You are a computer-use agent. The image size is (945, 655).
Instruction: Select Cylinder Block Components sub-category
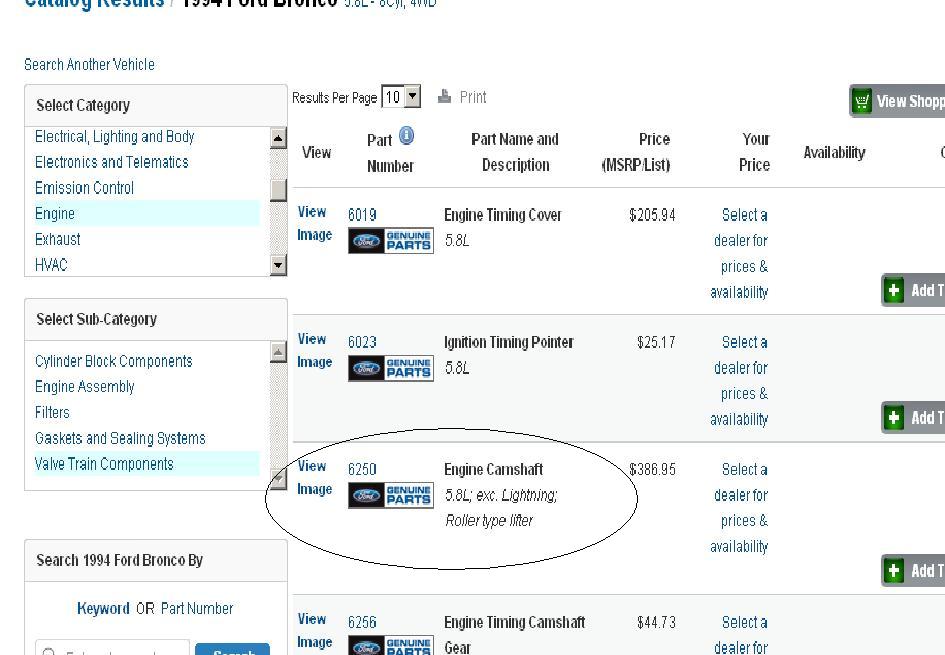click(113, 361)
